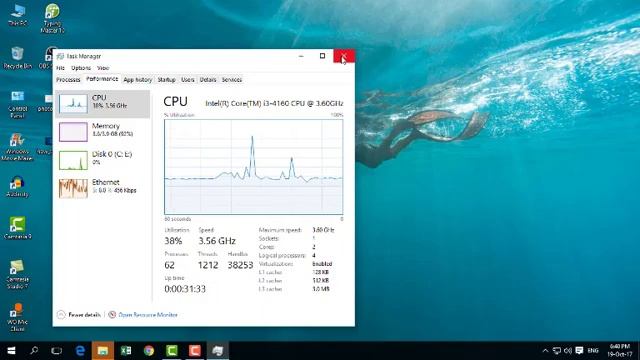The width and height of the screenshot is (640, 360).
Task: Open the Windows Start menu
Action: coord(11,351)
